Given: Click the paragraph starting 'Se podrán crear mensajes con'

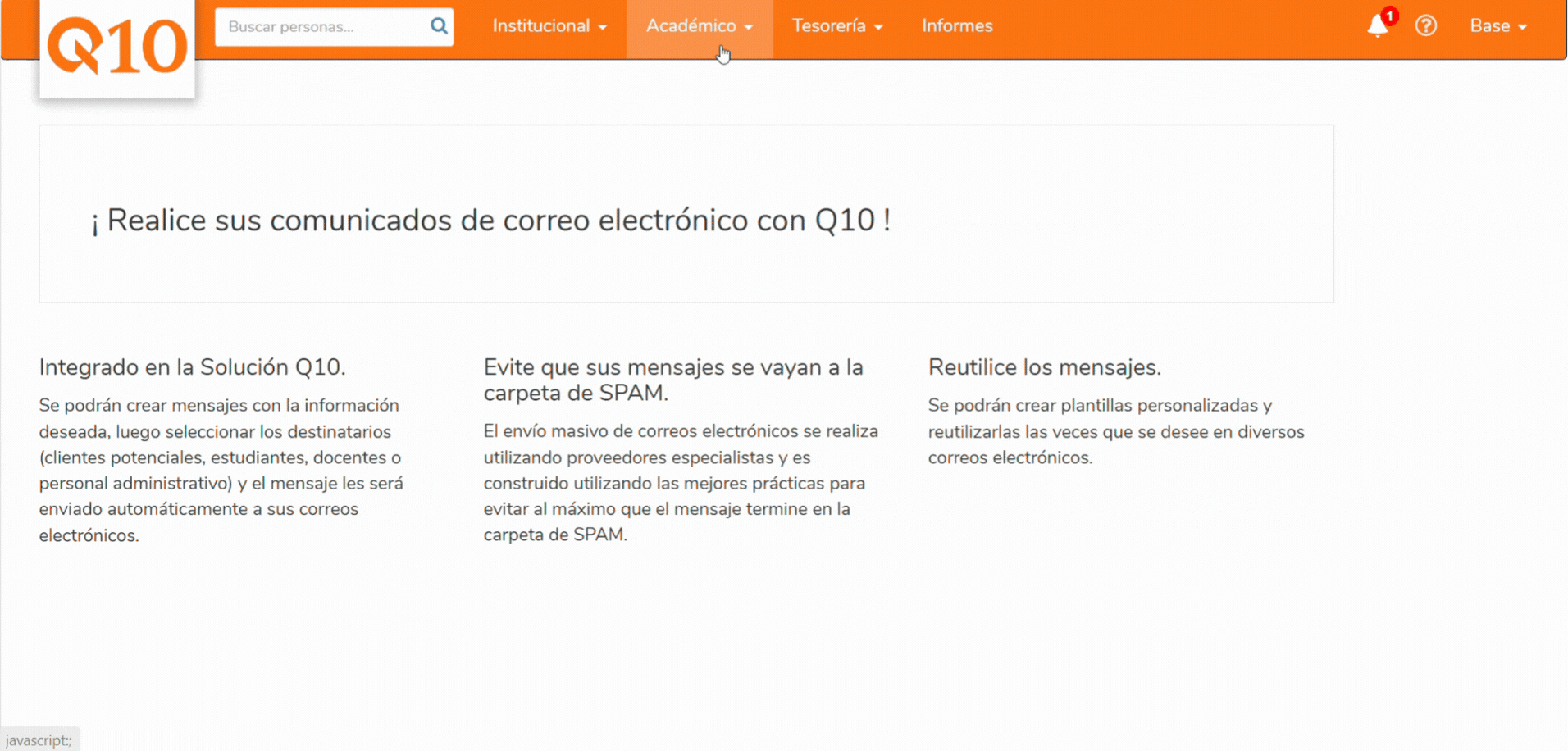Looking at the screenshot, I should (221, 471).
